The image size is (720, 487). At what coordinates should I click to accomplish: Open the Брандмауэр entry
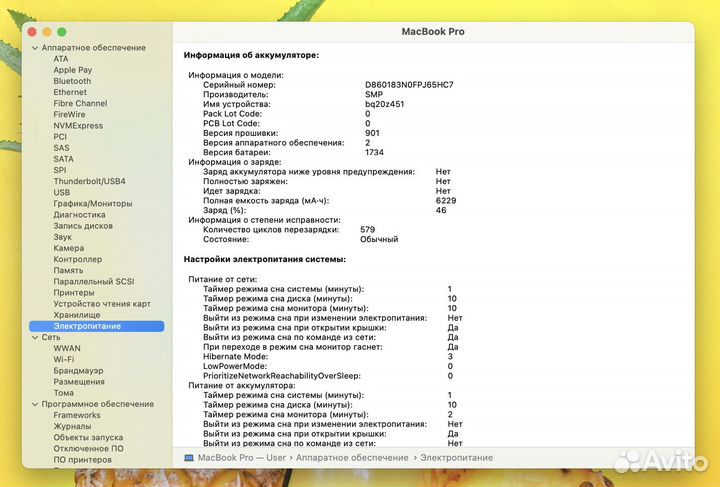pos(79,370)
